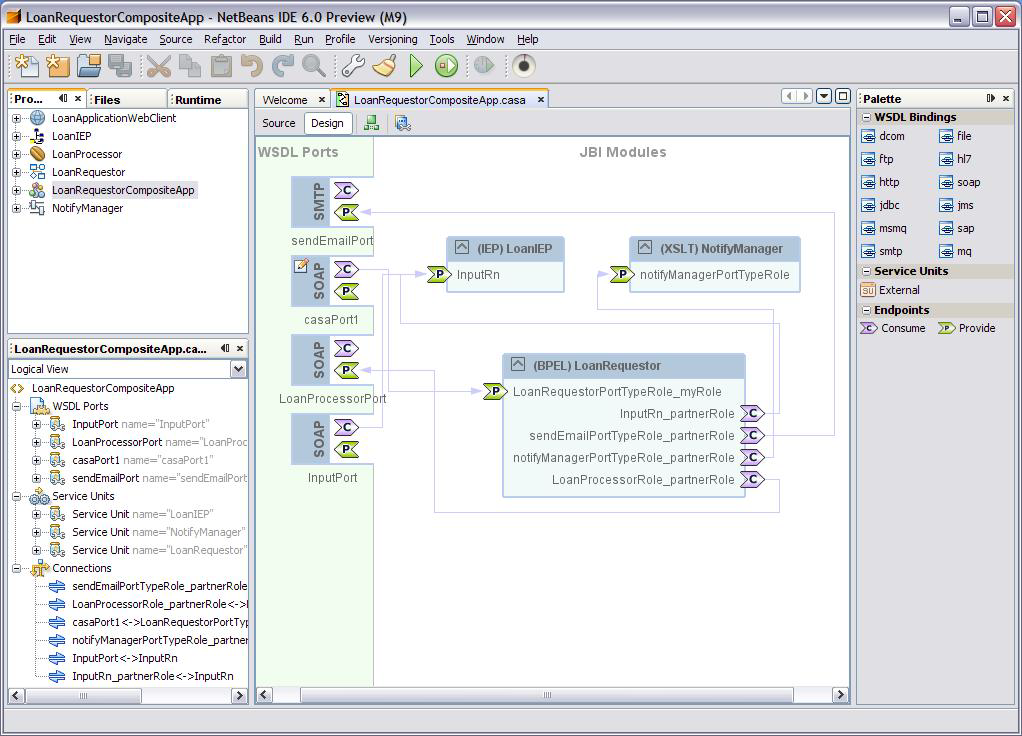Switch to Design view

coord(327,123)
